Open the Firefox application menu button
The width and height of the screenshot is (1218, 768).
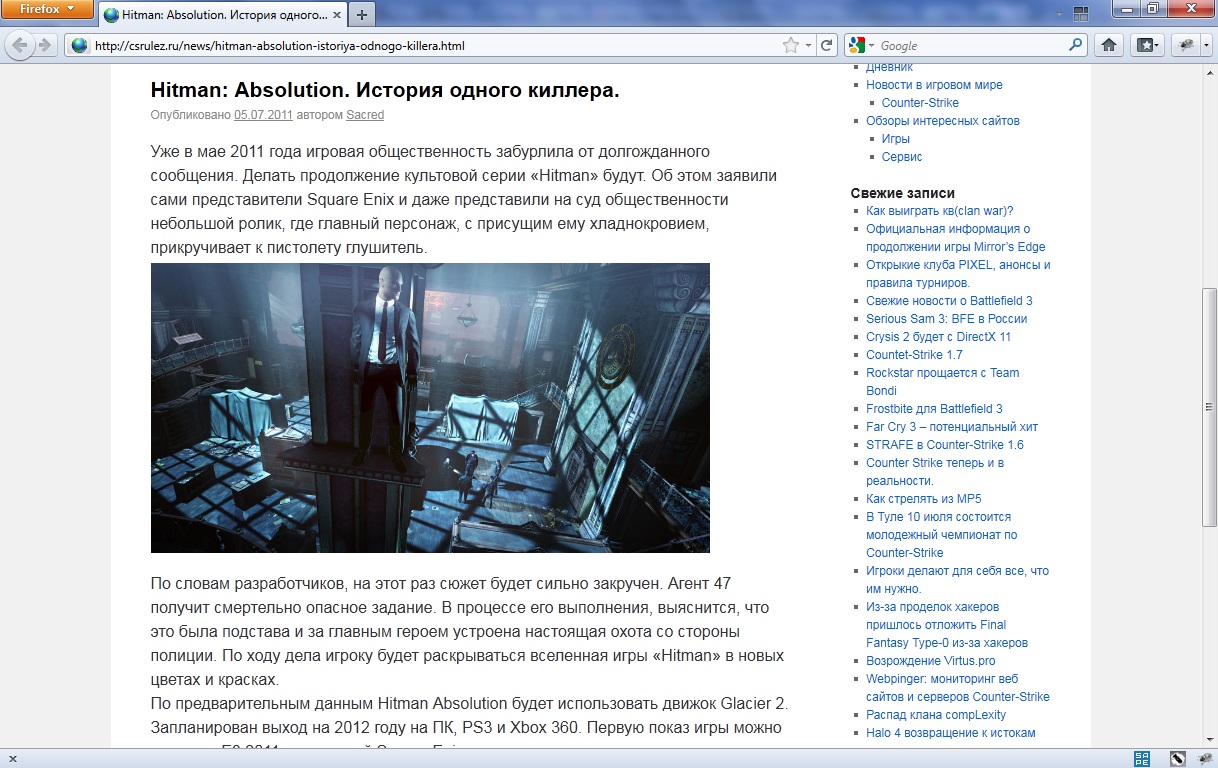[47, 10]
